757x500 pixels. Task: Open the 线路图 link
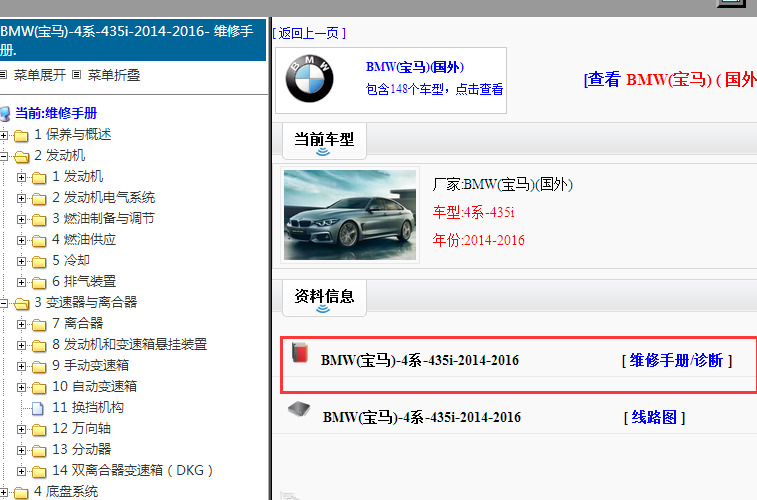[654, 417]
